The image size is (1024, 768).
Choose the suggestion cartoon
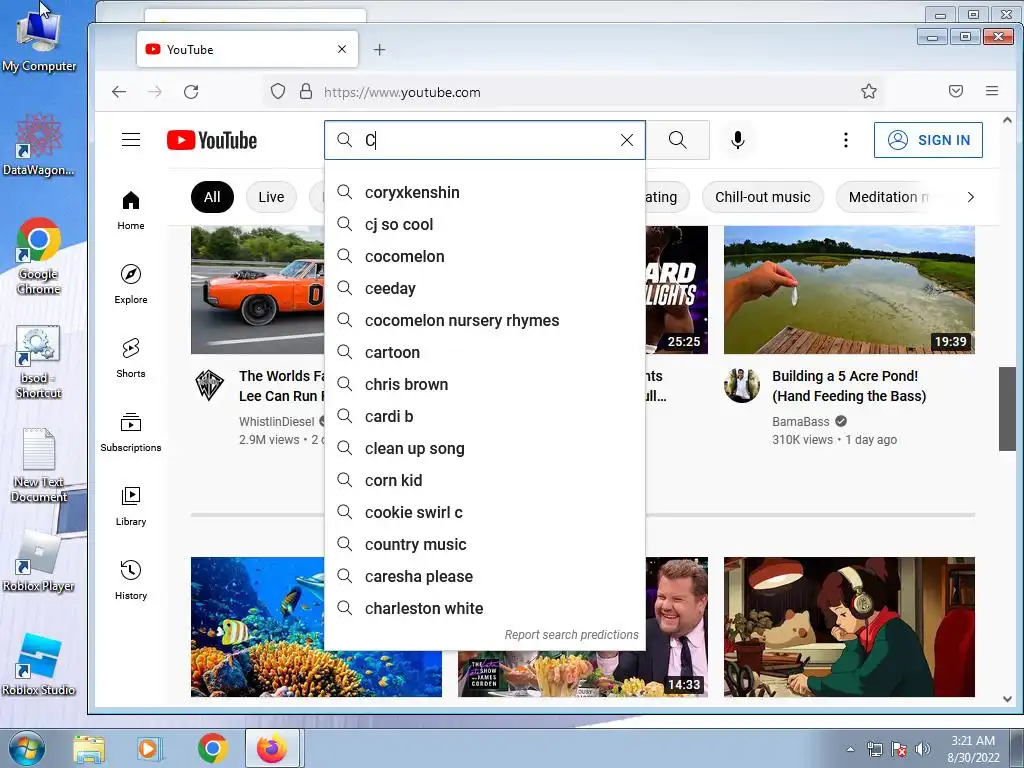485,353
